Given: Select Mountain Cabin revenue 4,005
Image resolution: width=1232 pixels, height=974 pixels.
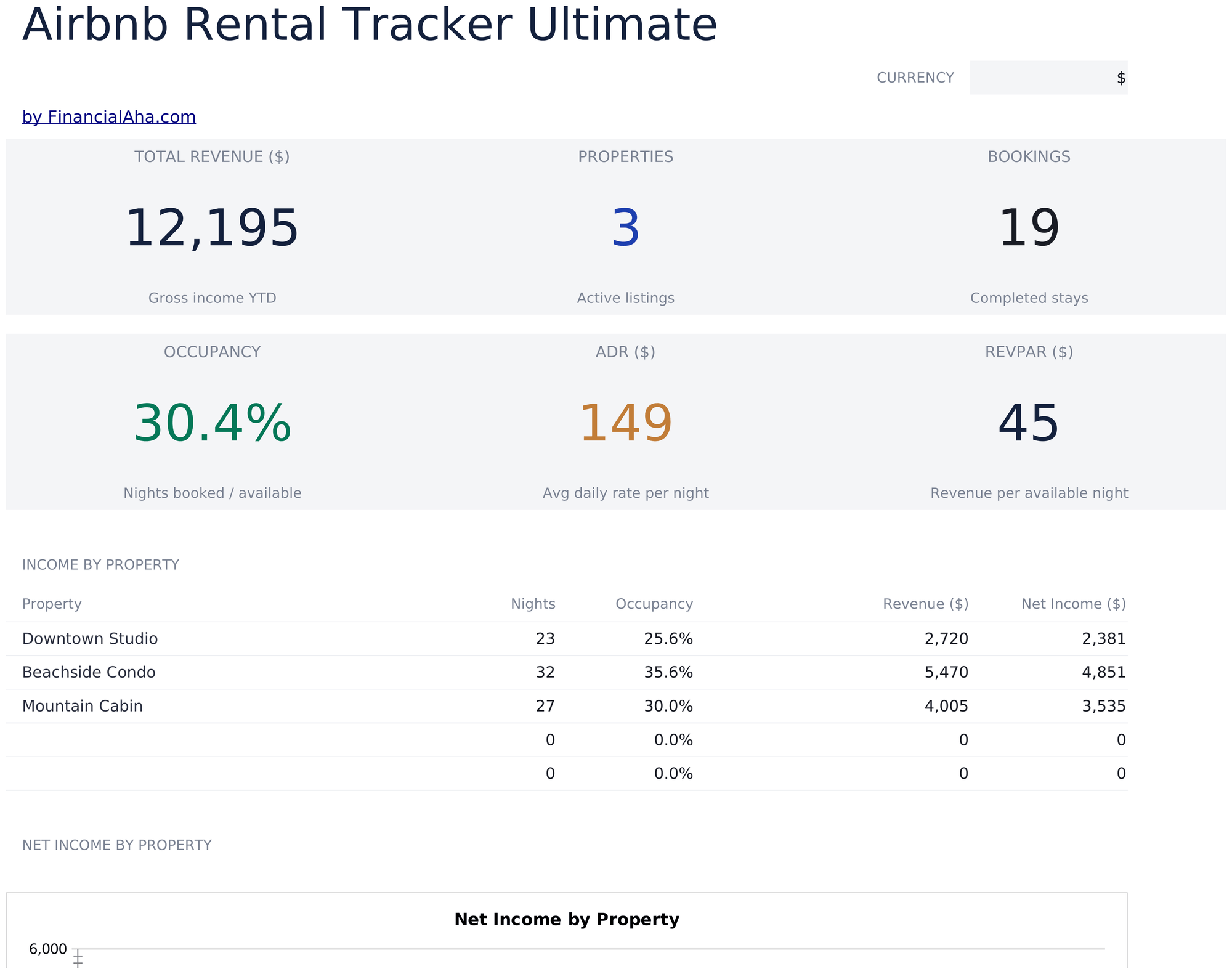Looking at the screenshot, I should pos(946,706).
